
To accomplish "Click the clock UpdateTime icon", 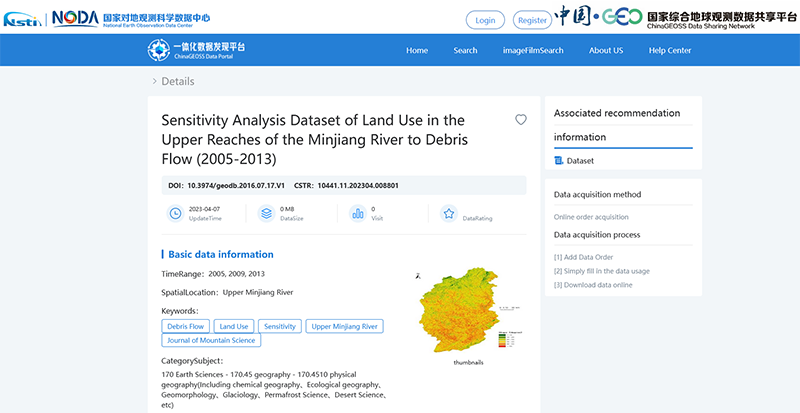I will [x=176, y=213].
